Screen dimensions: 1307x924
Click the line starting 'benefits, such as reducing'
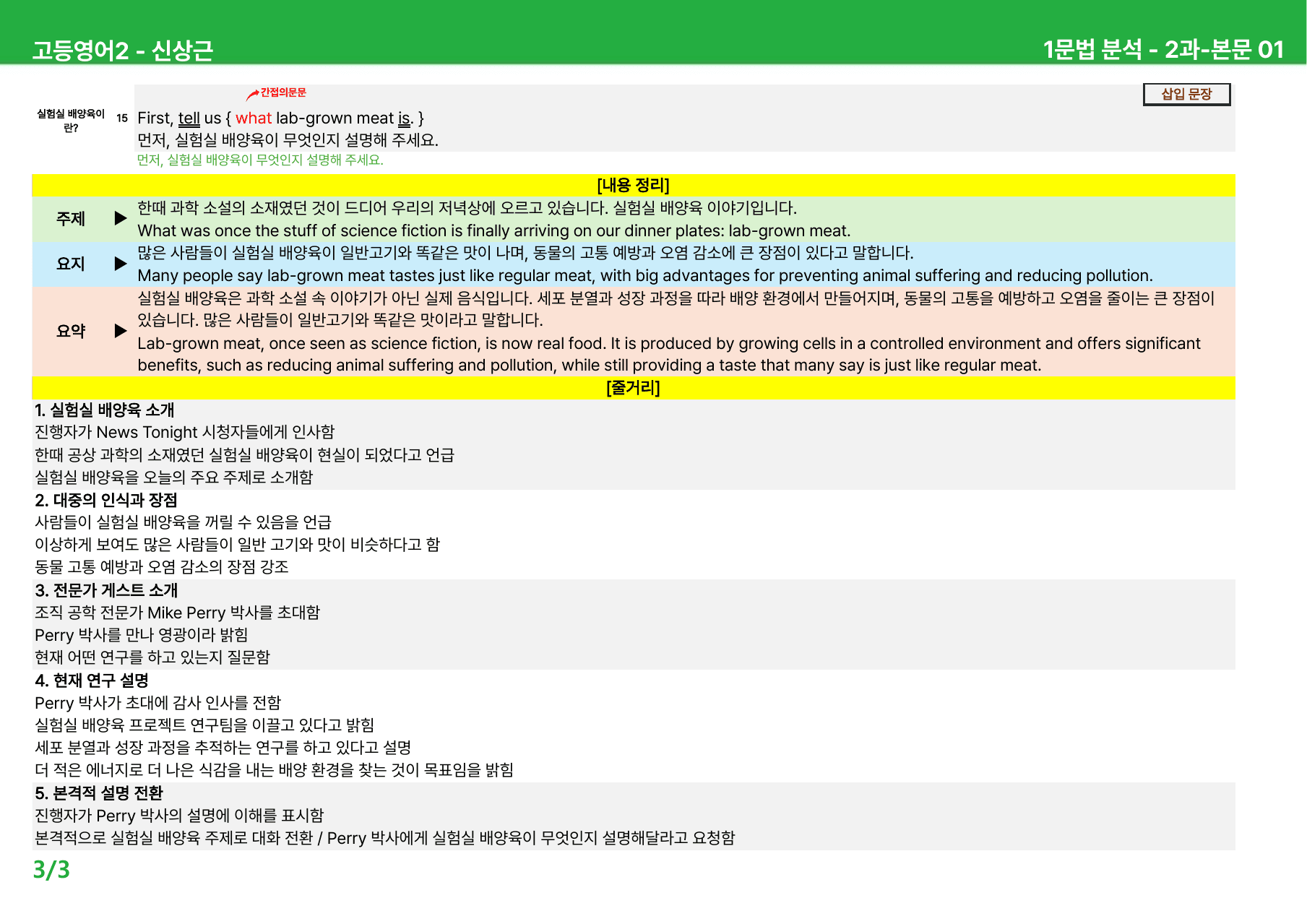(x=590, y=365)
